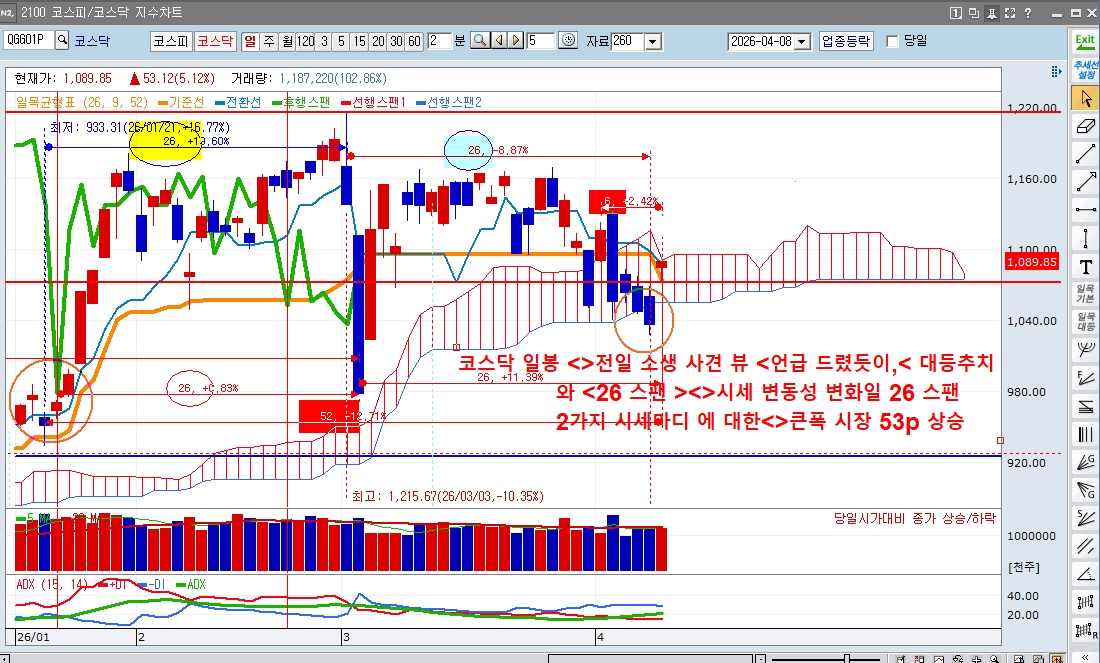Viewport: 1100px width, 663px height.
Task: Switch to 코스닥 index
Action: pos(215,41)
